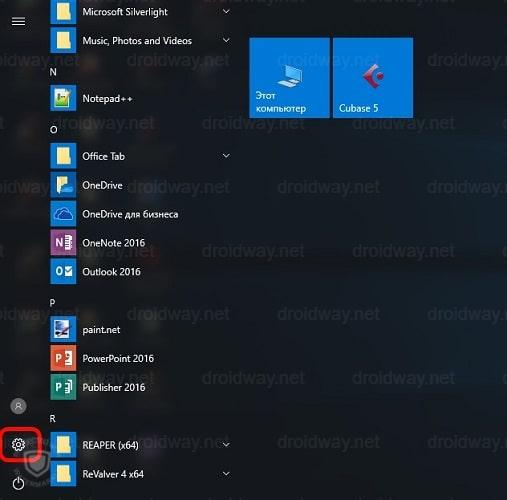
Task: Open the Cubase 5 tile
Action: pyautogui.click(x=373, y=78)
